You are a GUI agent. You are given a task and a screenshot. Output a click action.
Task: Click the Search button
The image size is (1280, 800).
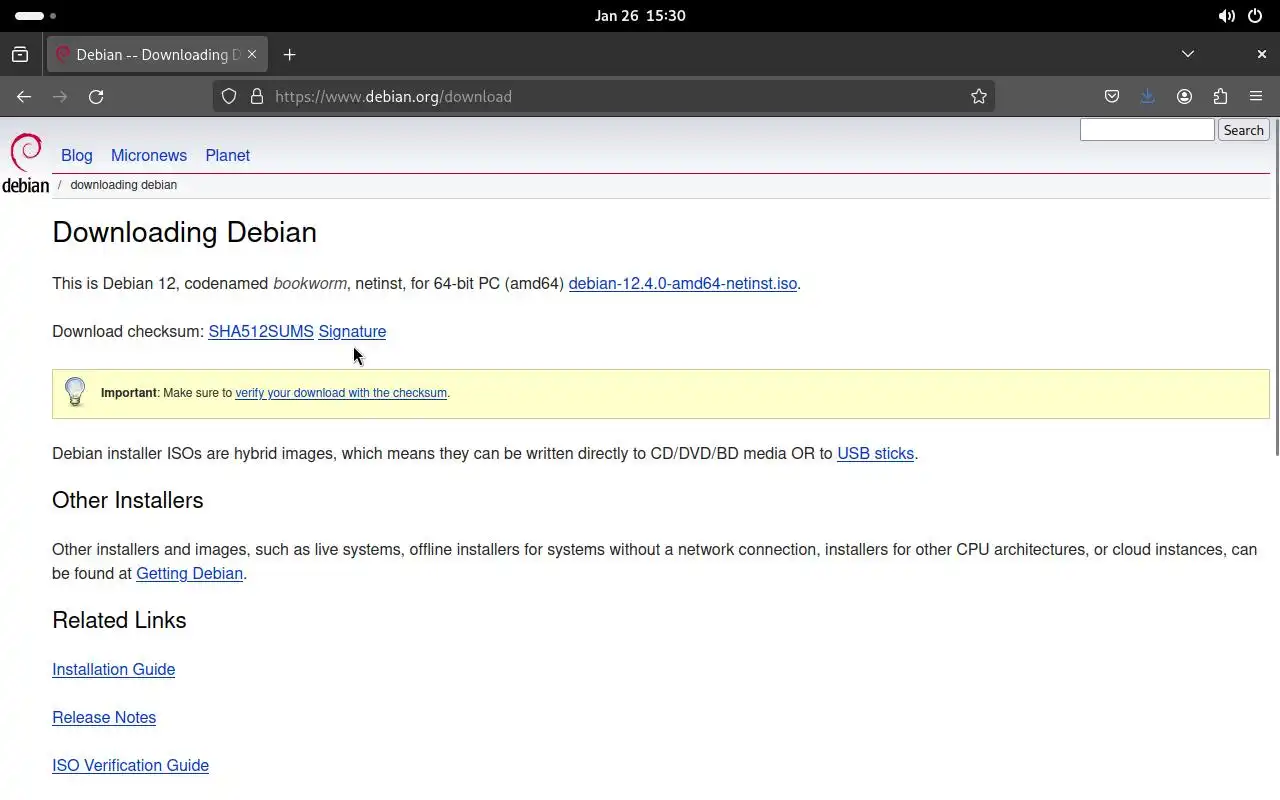(1243, 130)
